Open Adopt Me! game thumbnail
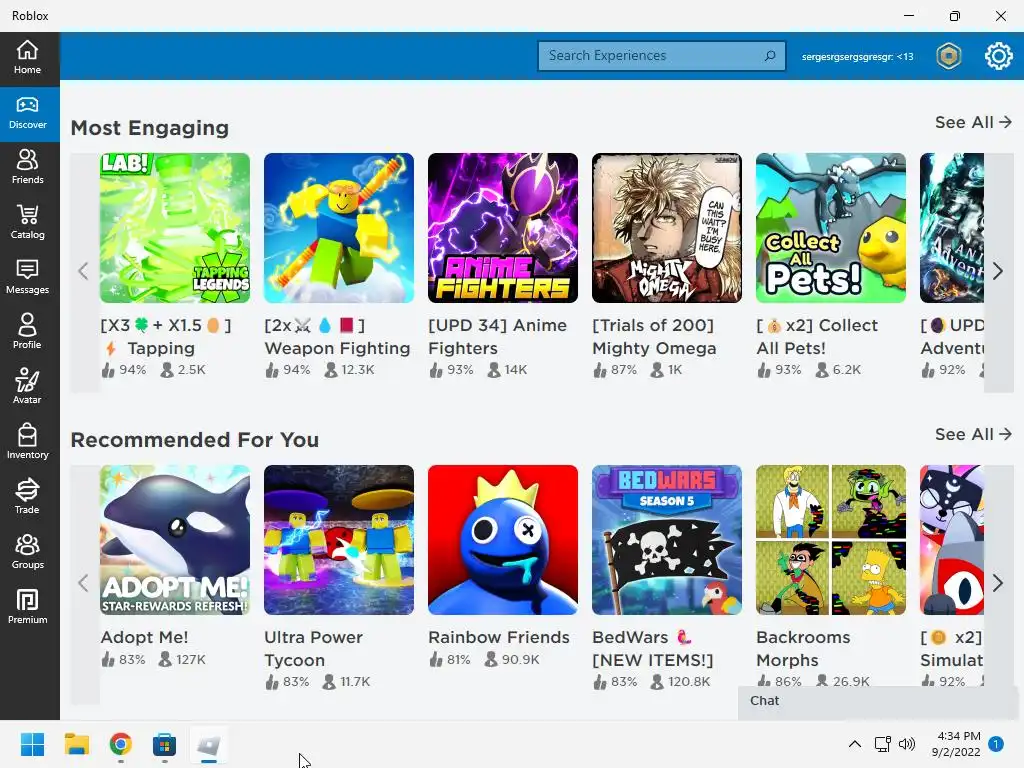The image size is (1024, 768). pyautogui.click(x=175, y=540)
